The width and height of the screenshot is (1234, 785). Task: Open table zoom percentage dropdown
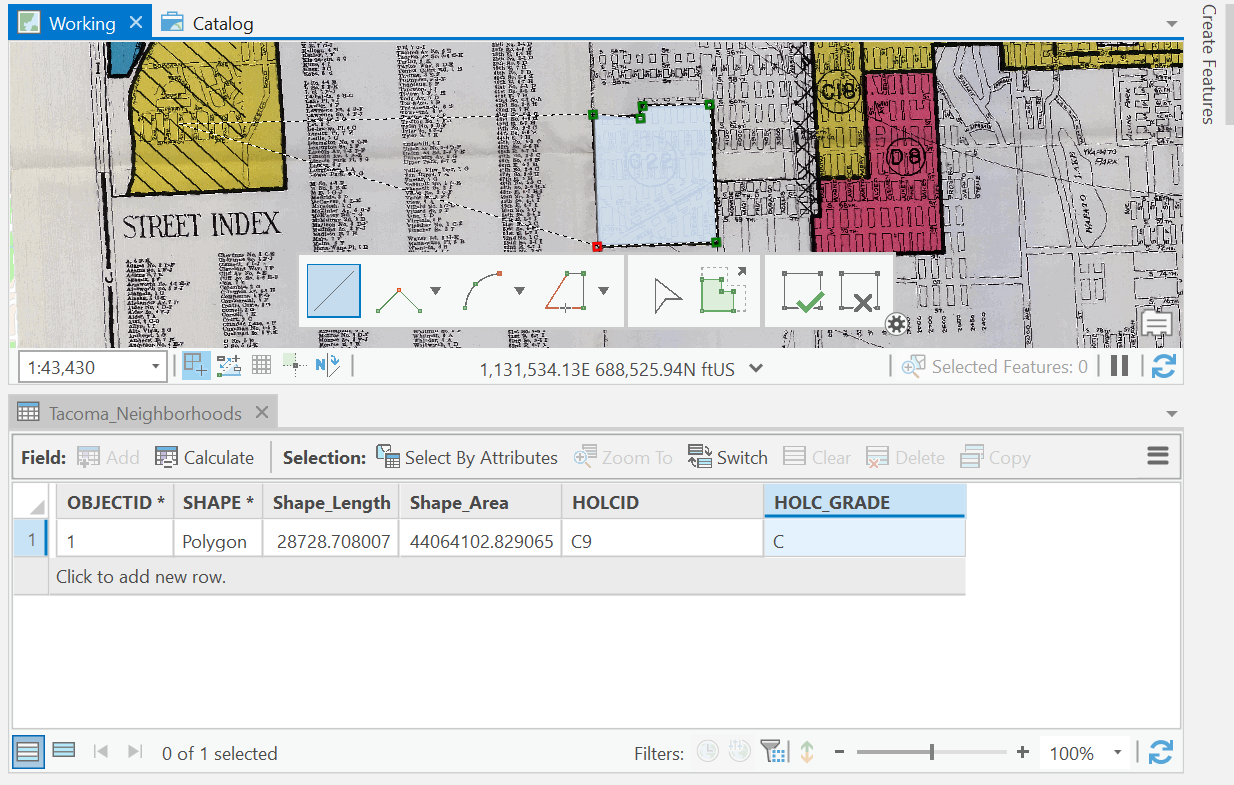pos(1118,754)
